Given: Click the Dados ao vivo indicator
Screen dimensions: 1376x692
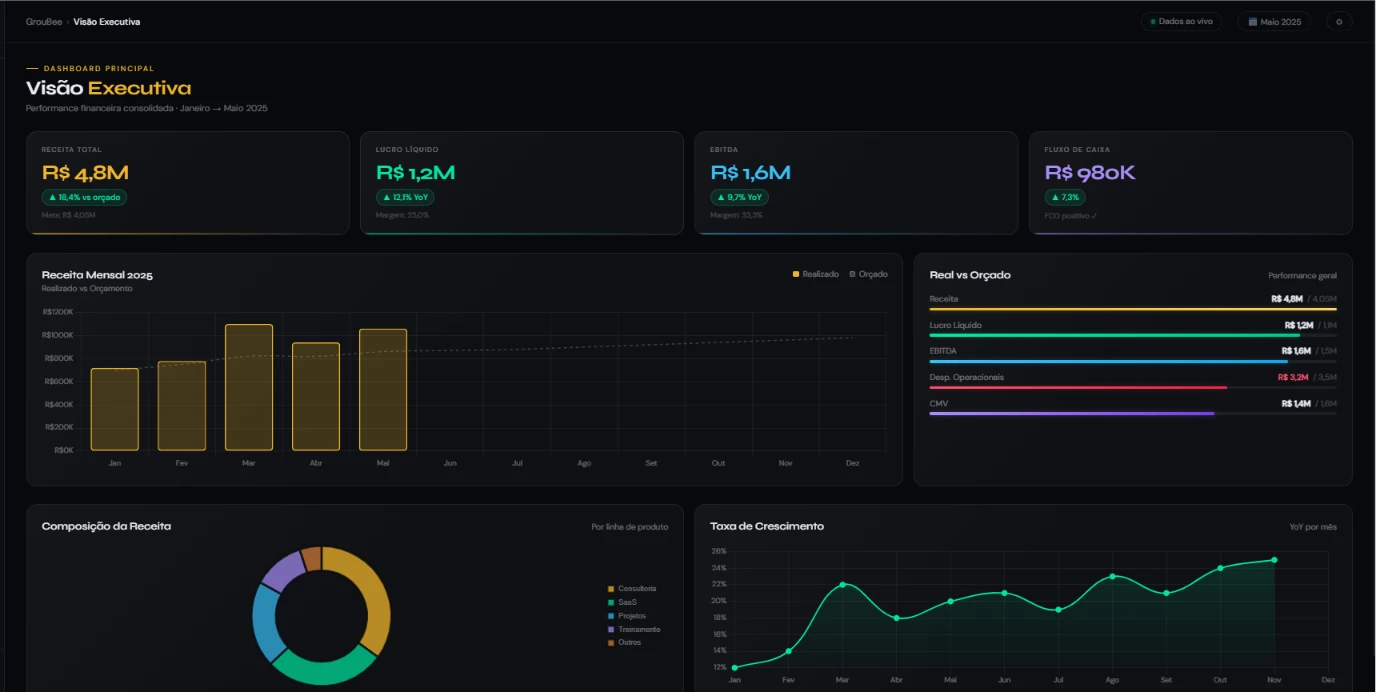Looking at the screenshot, I should tap(1181, 21).
